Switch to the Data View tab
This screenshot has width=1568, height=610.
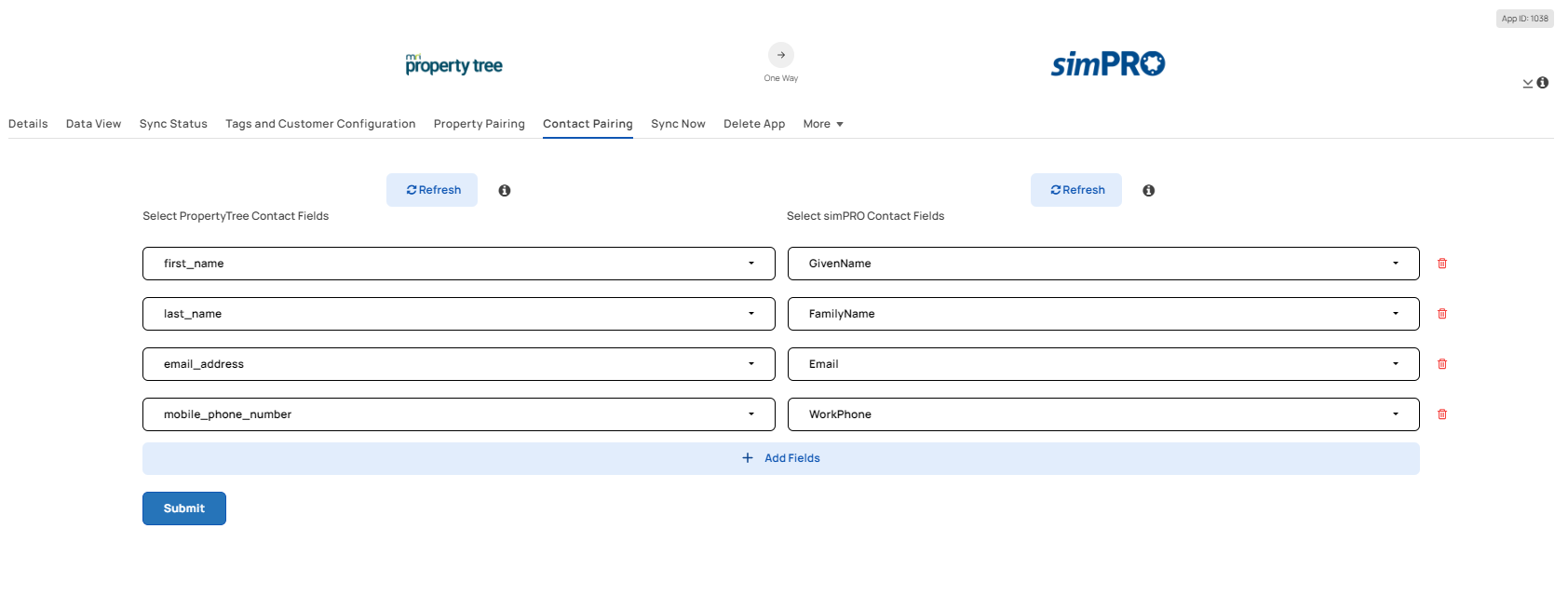tap(93, 124)
